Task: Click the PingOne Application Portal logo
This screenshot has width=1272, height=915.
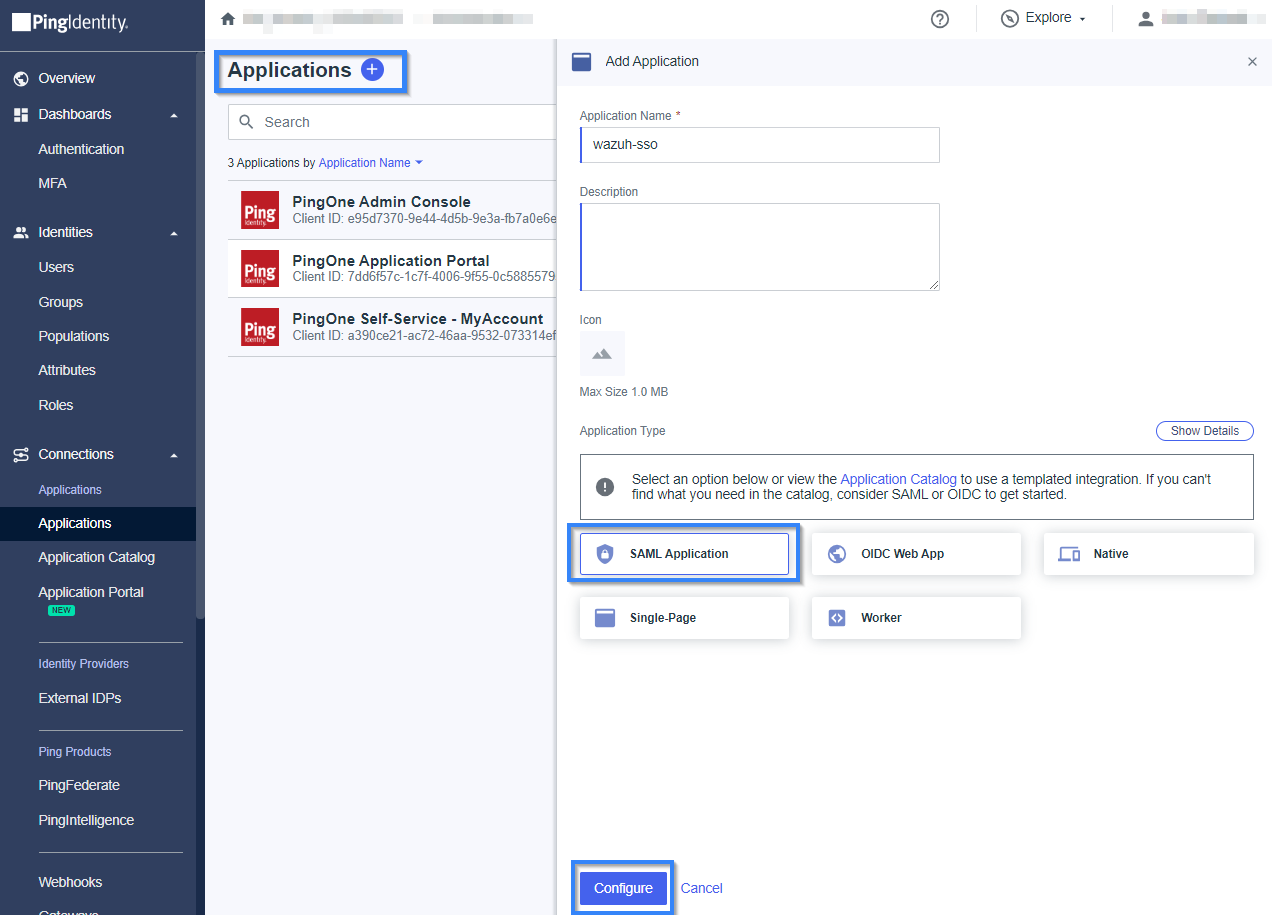Action: 260,268
